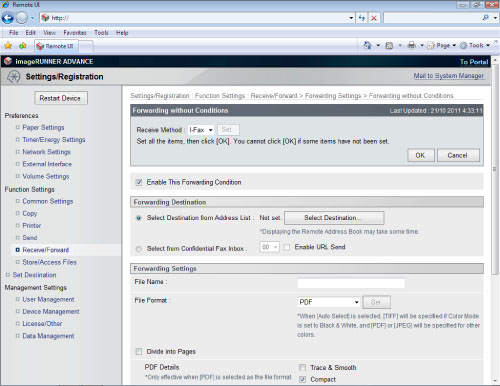This screenshot has height=386, width=500.
Task: Enable the Trace & Smooth checkbox
Action: pyautogui.click(x=302, y=367)
